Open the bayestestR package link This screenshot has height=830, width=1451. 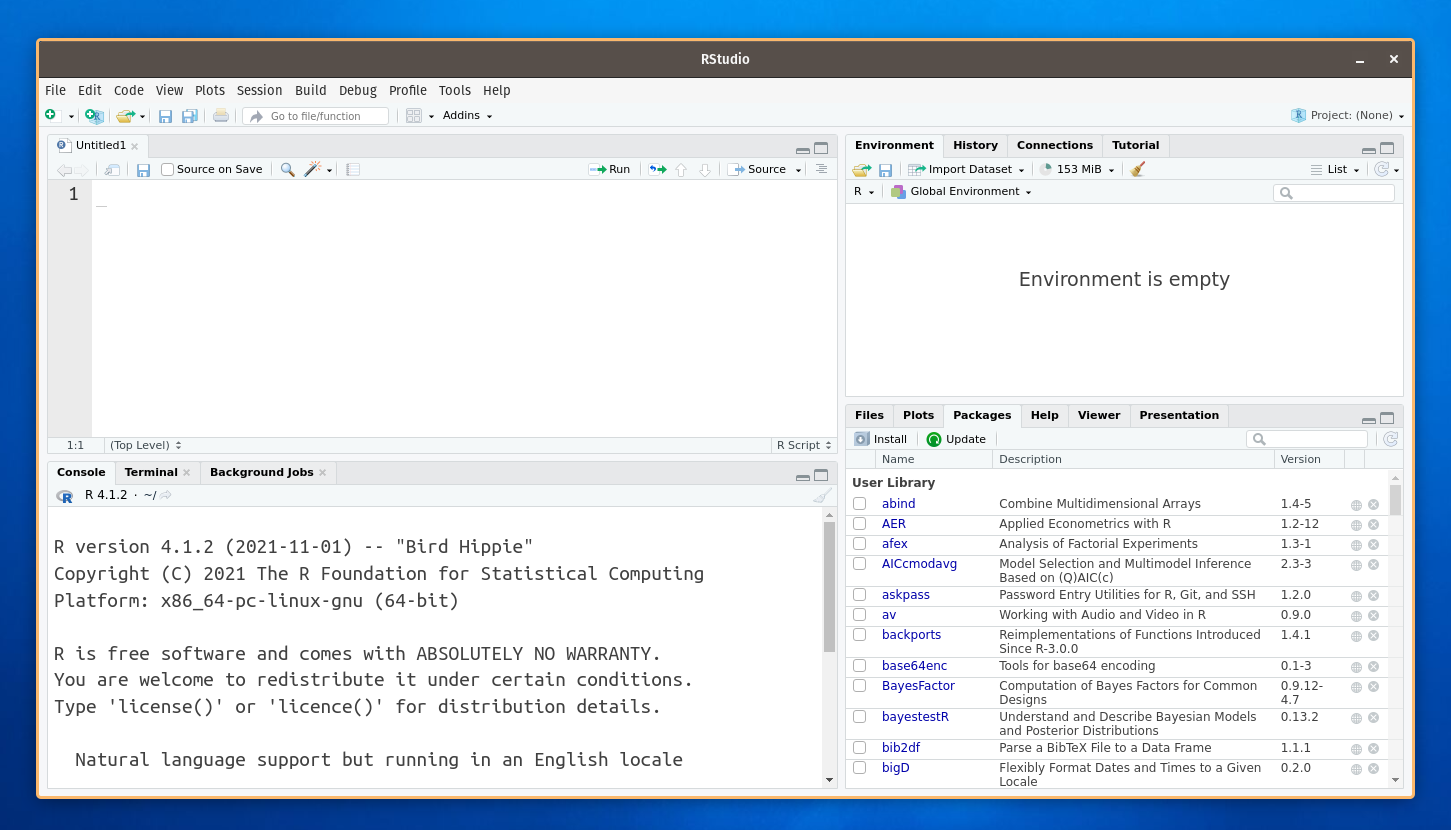click(x=915, y=717)
